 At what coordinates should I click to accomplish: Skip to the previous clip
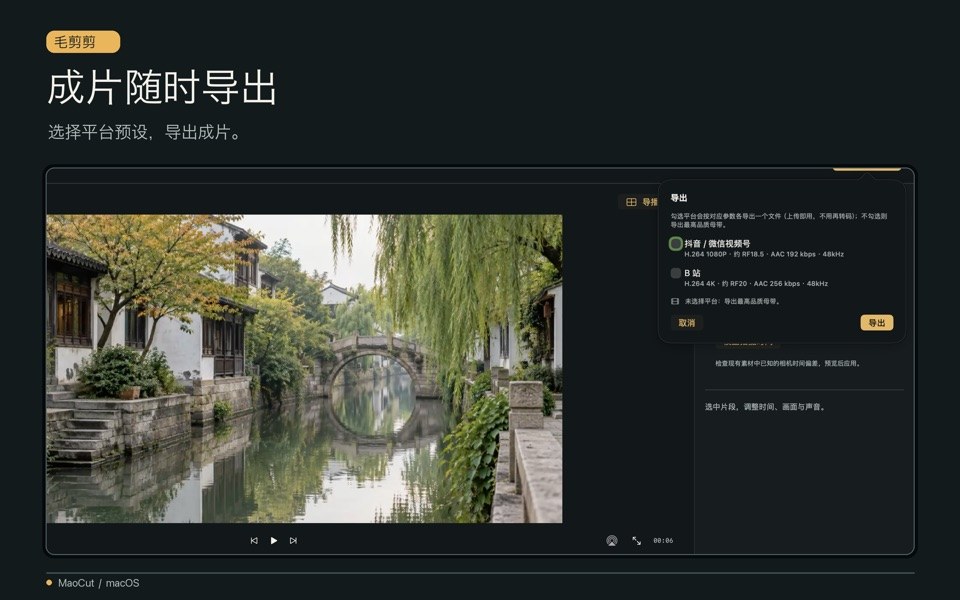tap(254, 541)
